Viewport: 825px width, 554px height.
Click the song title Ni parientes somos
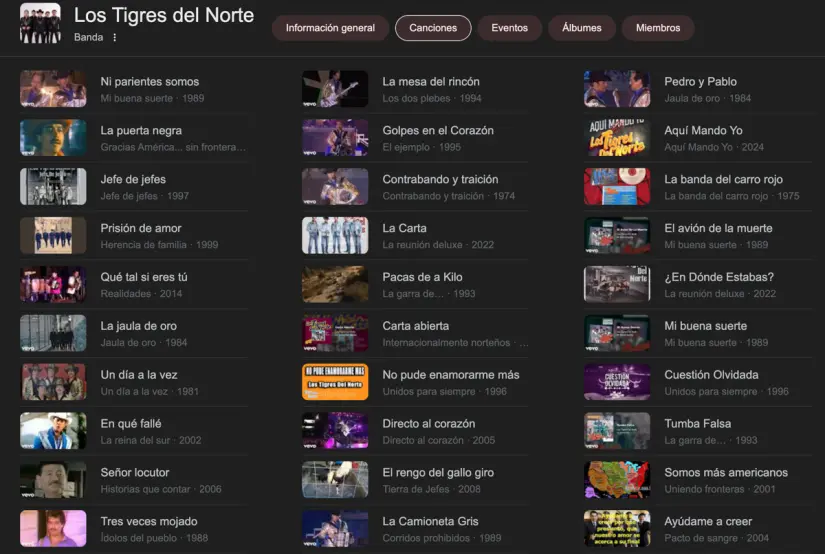(x=150, y=82)
